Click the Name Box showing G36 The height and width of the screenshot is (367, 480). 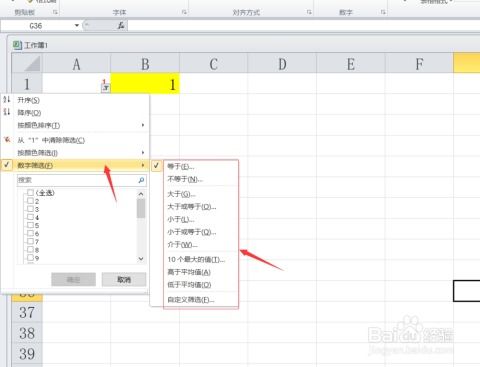pyautogui.click(x=36, y=25)
